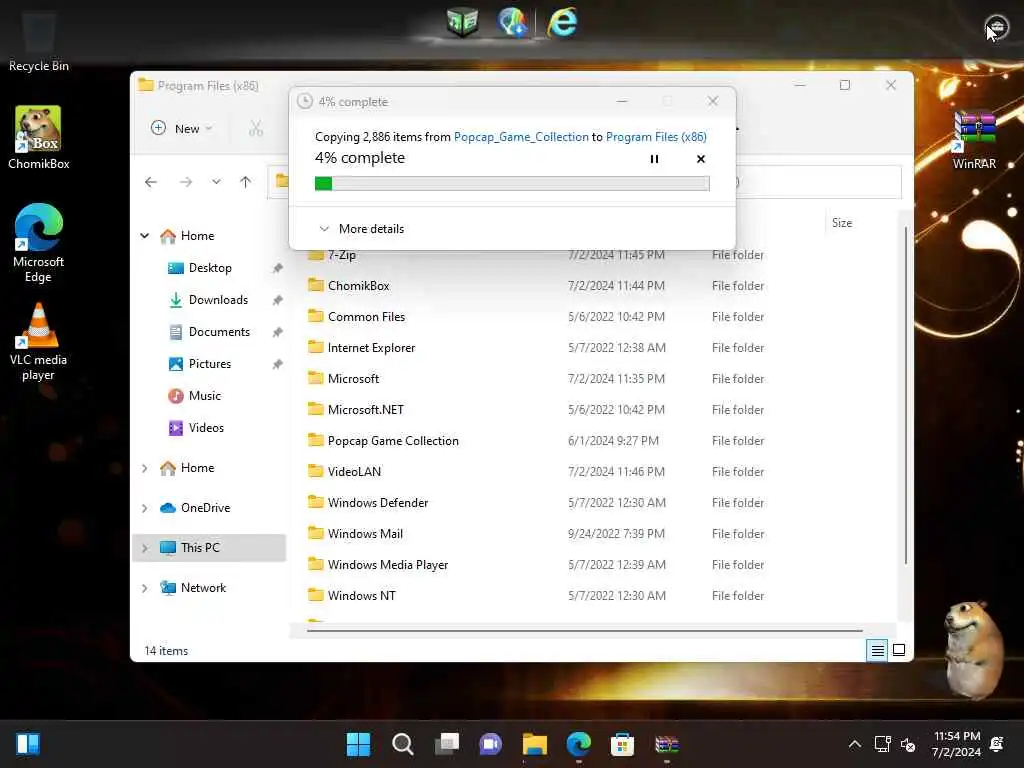The width and height of the screenshot is (1024, 768).
Task: Sort by the Size column header
Action: tap(842, 223)
